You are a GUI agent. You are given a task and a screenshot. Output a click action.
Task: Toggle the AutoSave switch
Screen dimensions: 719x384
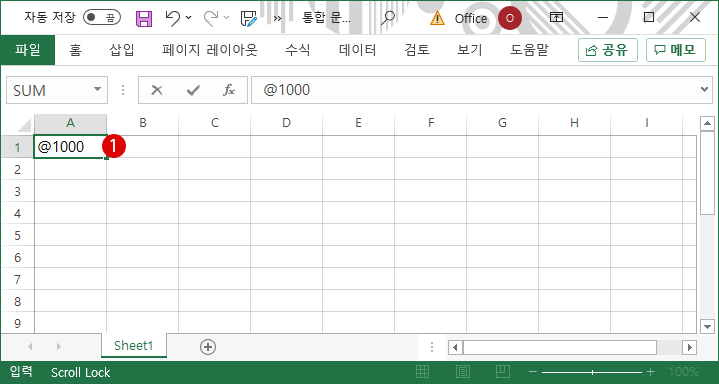click(x=102, y=18)
